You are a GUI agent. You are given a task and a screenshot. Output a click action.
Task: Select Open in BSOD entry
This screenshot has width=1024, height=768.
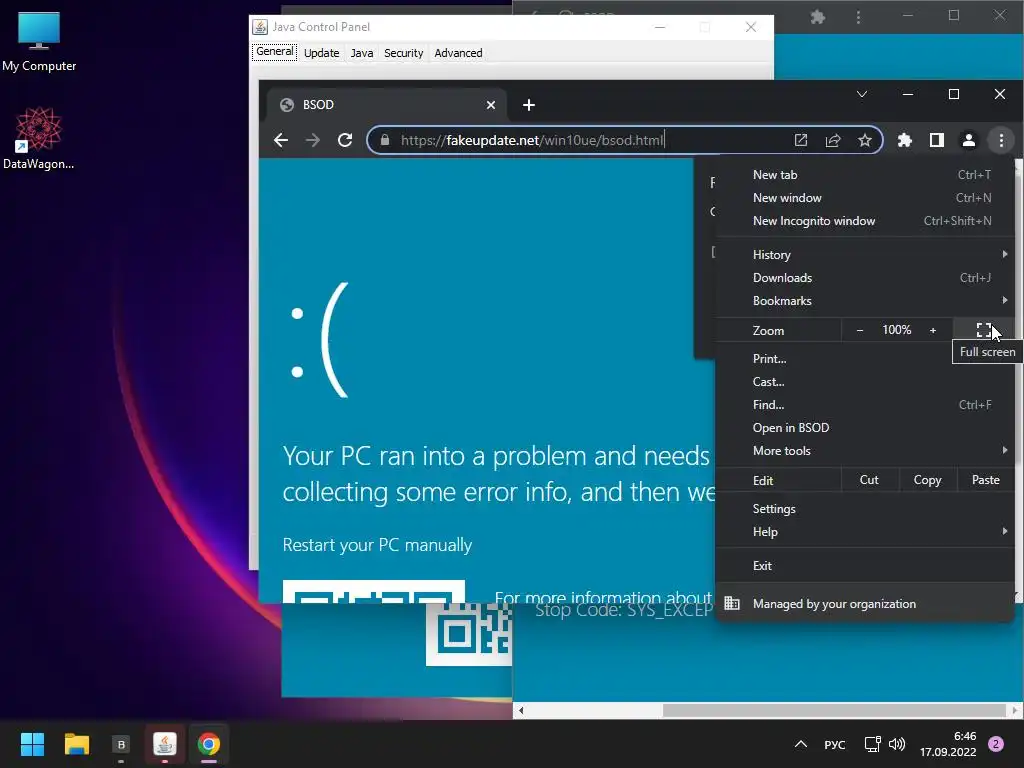pos(865,428)
